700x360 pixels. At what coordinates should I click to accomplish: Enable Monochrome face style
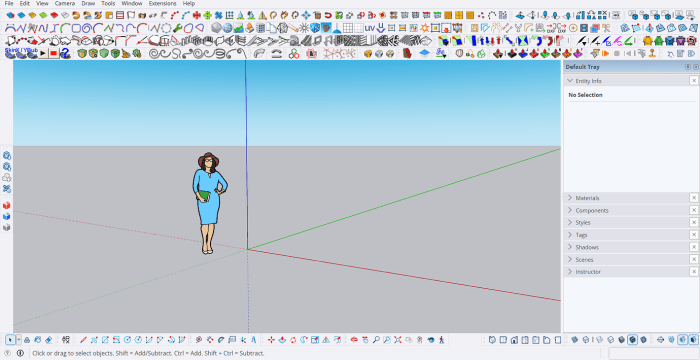pos(643,340)
